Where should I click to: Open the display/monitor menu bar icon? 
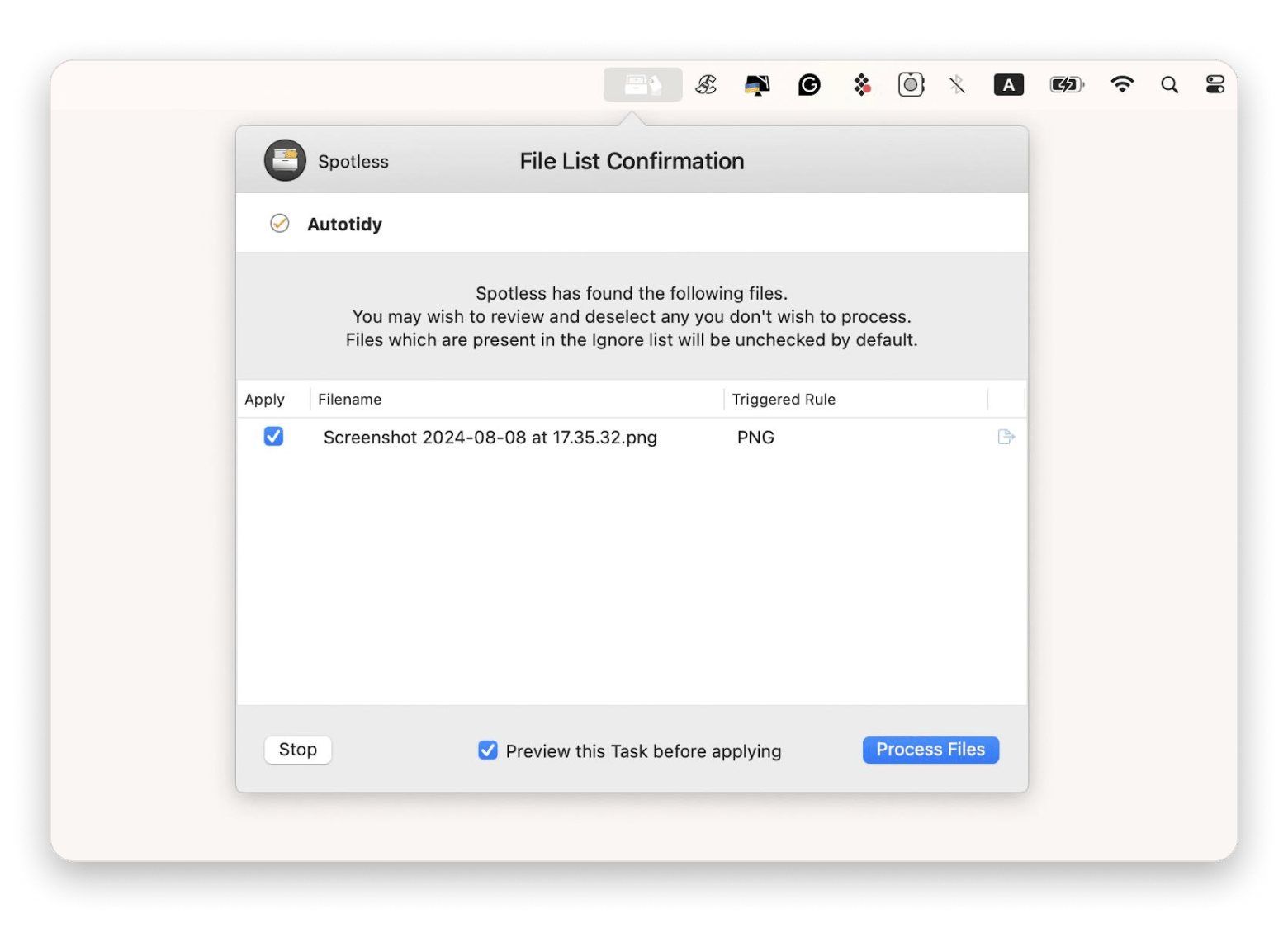[757, 85]
